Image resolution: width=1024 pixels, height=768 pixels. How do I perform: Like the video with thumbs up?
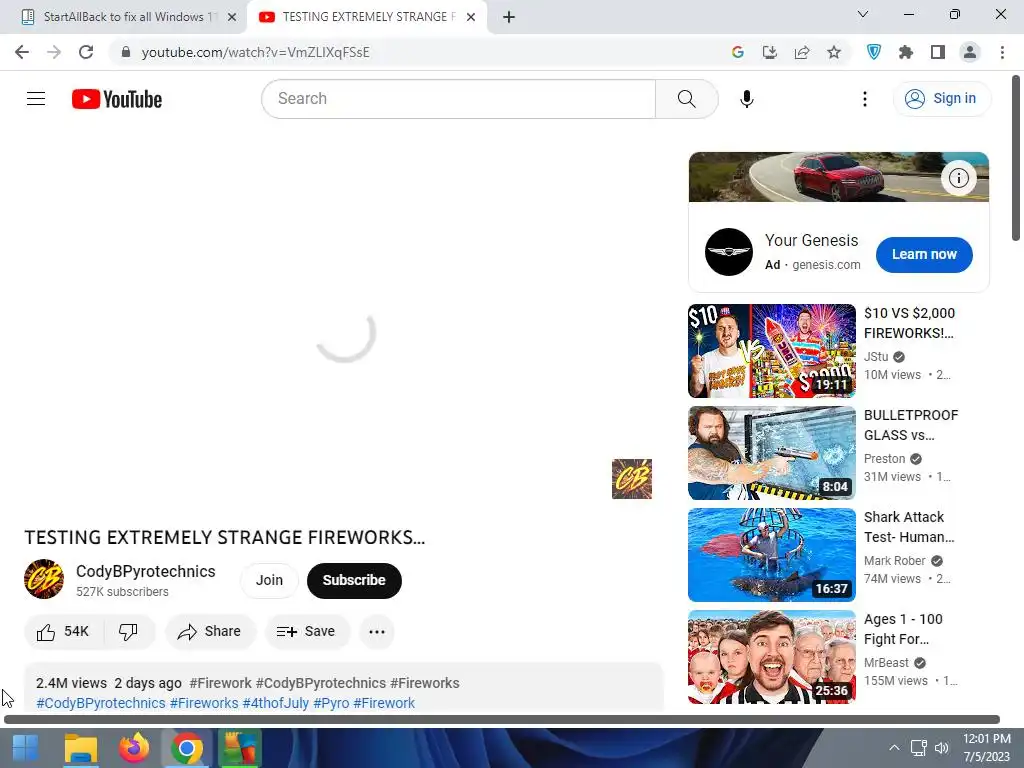click(x=63, y=632)
